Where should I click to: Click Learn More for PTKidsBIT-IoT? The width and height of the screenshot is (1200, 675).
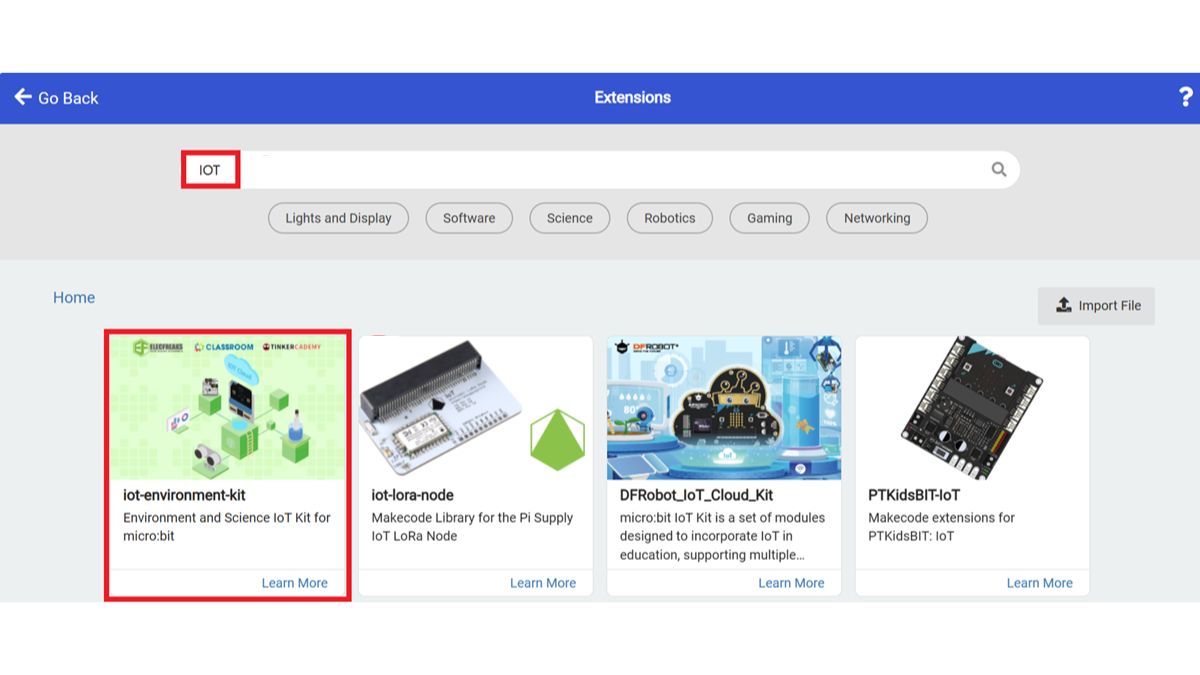click(1040, 583)
